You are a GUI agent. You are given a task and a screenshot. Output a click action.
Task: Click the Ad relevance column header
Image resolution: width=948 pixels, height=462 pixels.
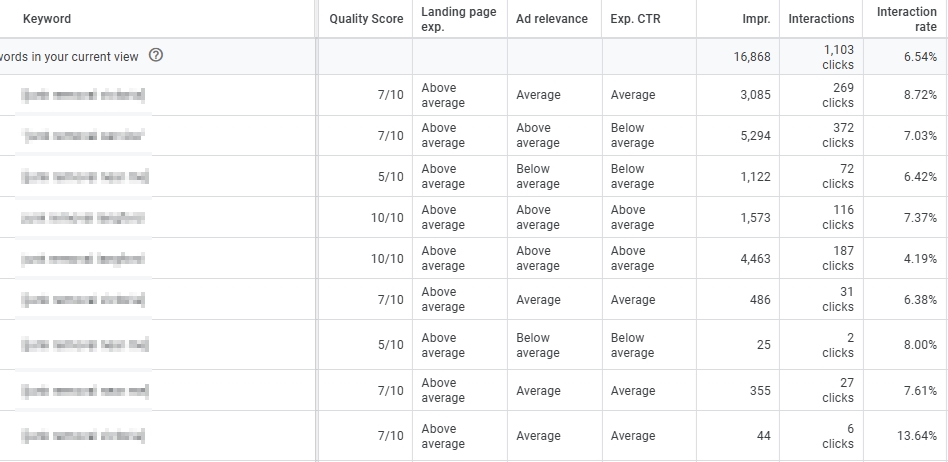552,19
